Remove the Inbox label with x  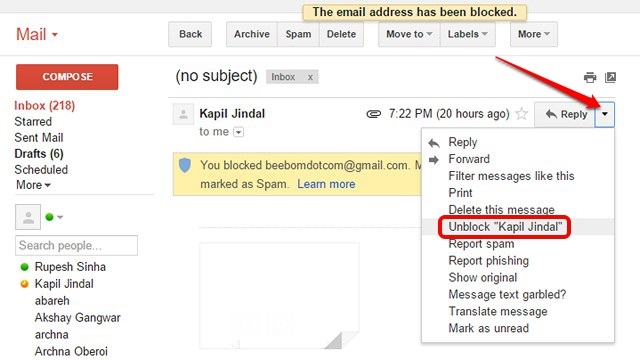310,77
